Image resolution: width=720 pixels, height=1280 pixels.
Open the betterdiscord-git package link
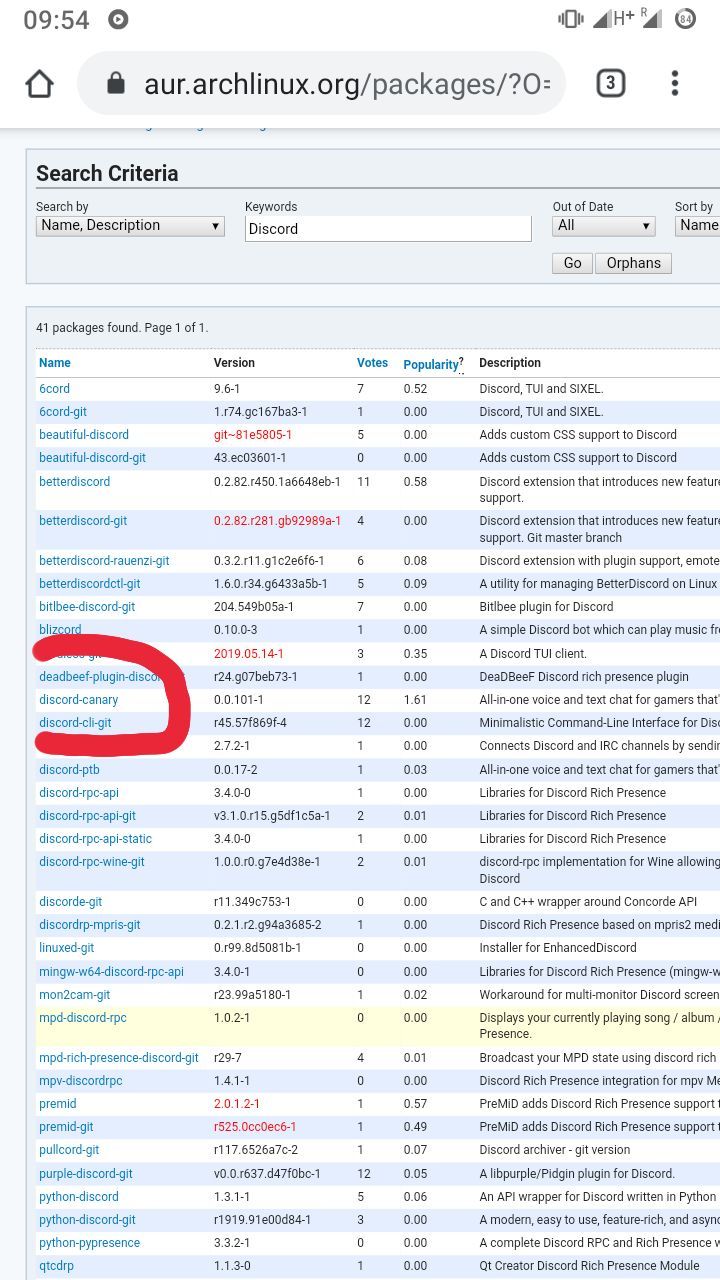click(83, 521)
